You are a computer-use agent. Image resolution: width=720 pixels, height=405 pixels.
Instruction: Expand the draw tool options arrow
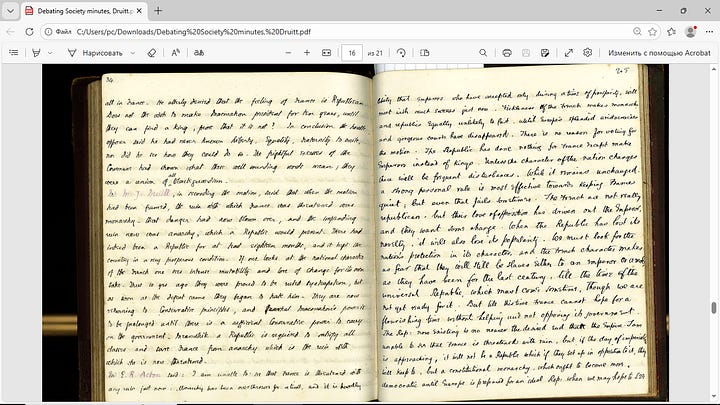point(133,53)
